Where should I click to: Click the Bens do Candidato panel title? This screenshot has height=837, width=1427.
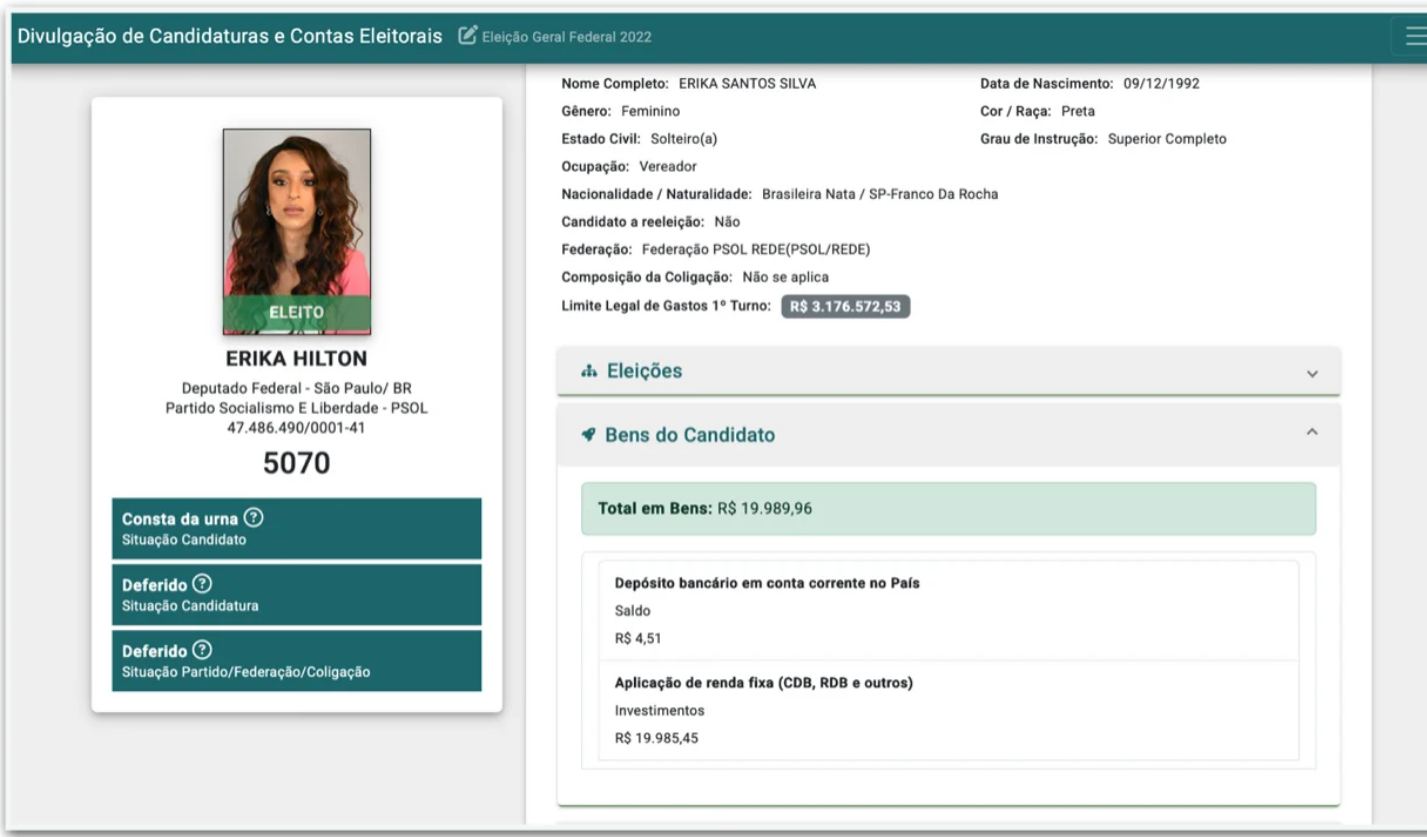(690, 435)
